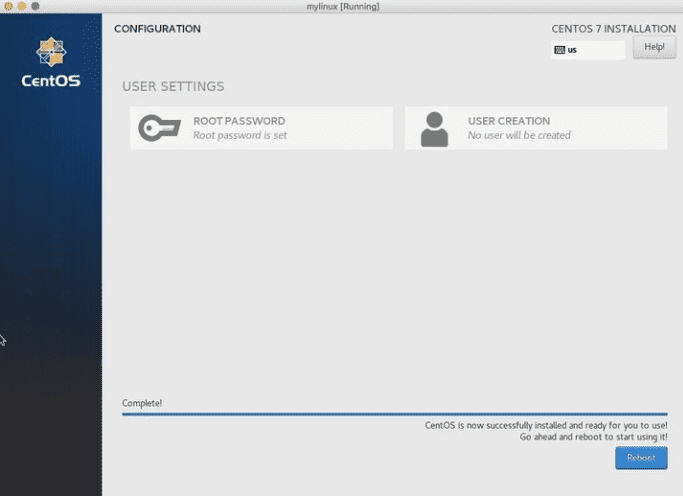Click the installation progress bar

coord(394,413)
